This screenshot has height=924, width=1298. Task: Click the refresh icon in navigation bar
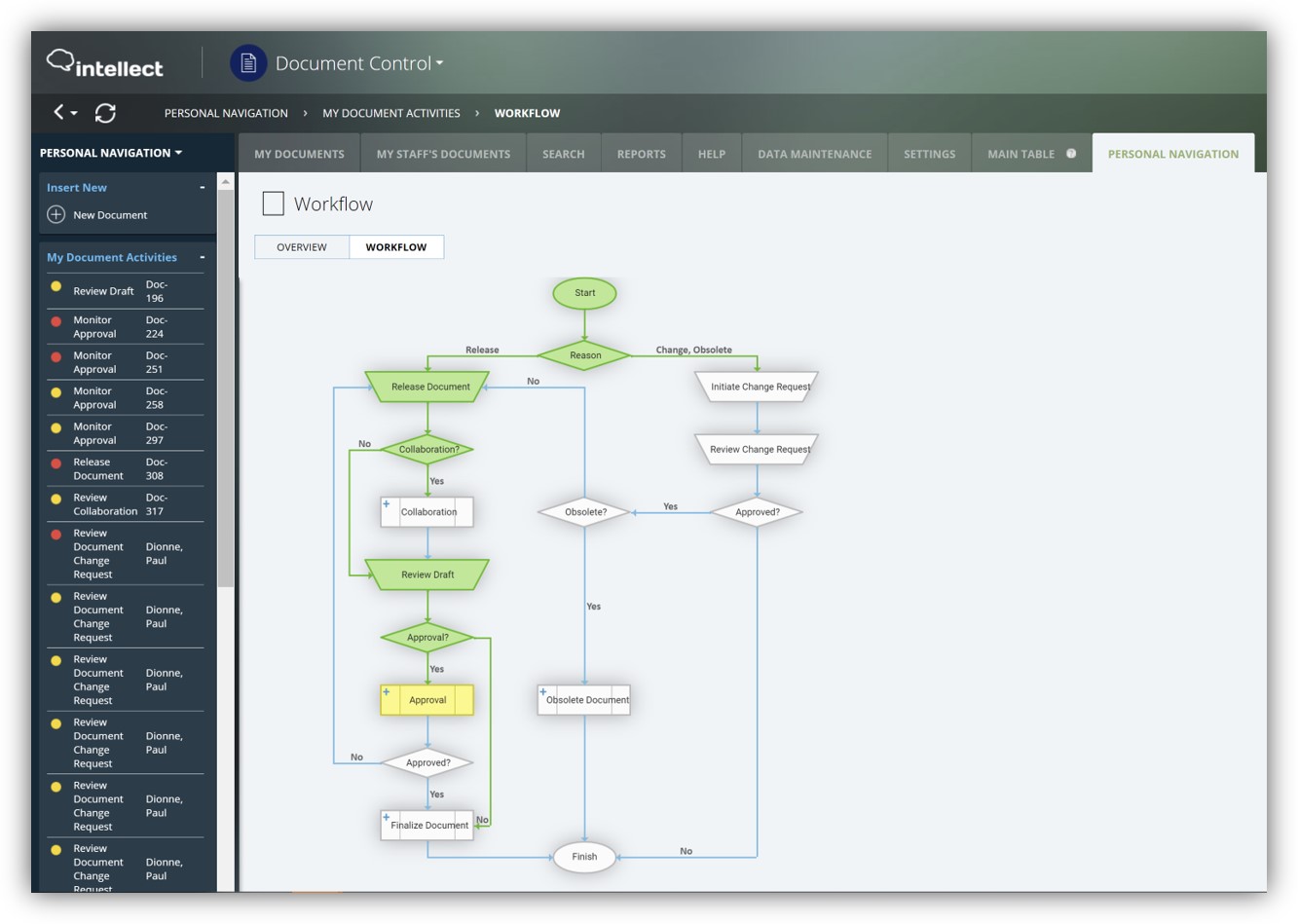point(105,113)
